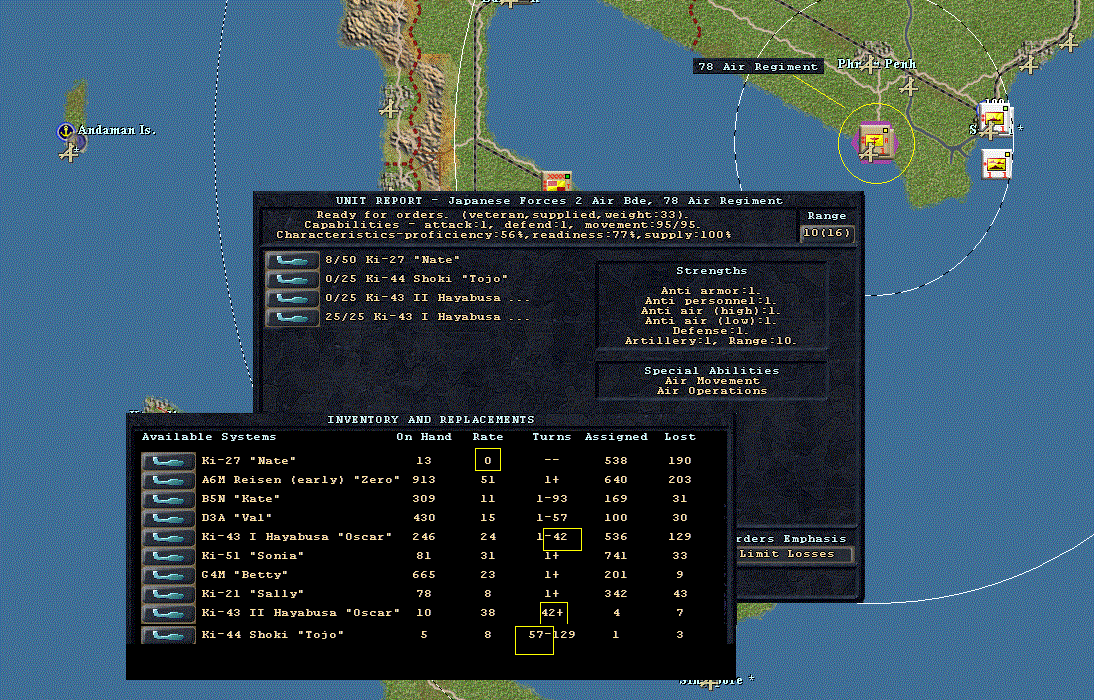Screen dimensions: 1094x700
Task: Click the Ki-44 Shoki "Tojo" unit report icon
Action: (292, 279)
